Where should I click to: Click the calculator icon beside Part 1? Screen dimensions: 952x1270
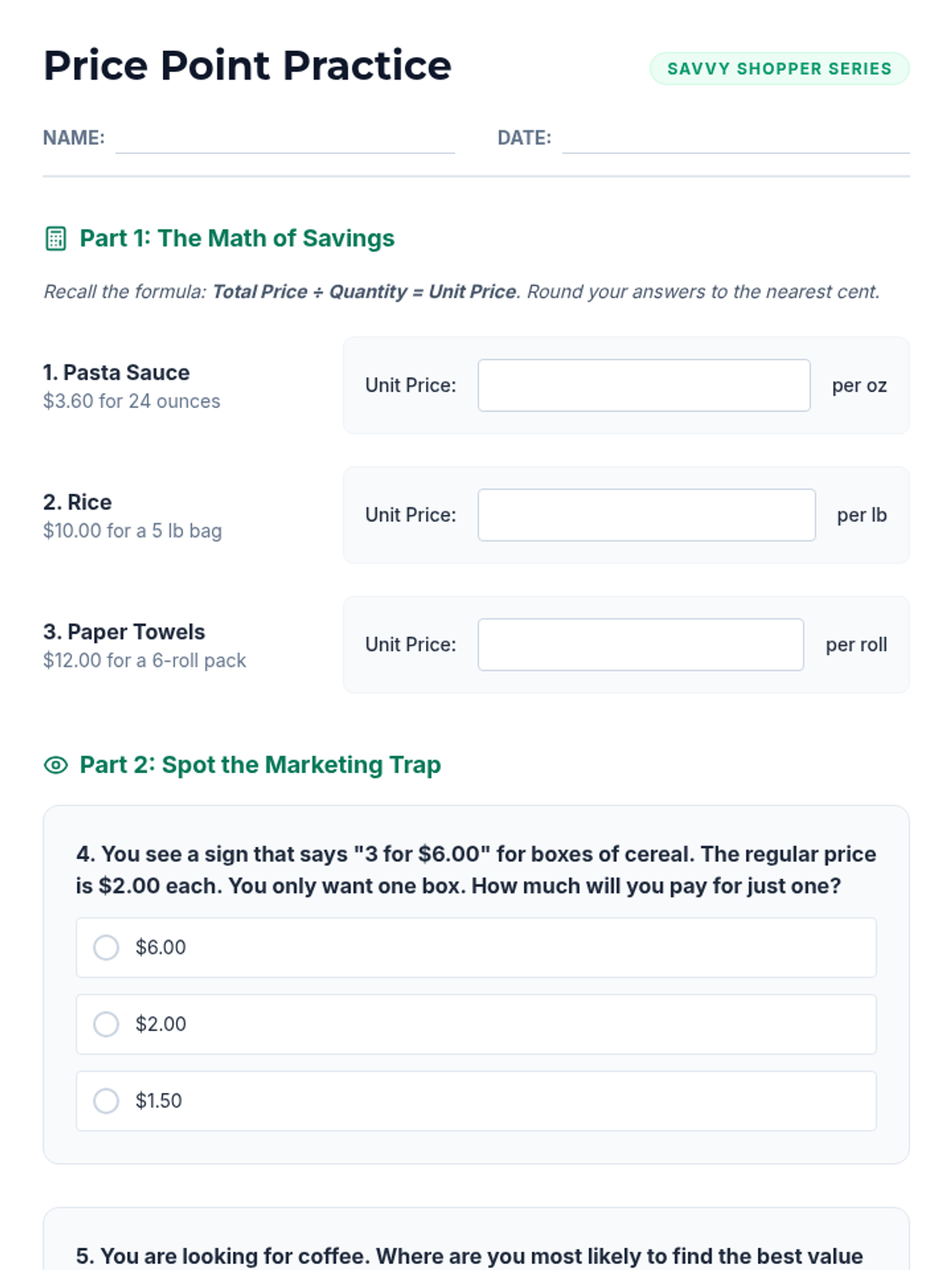click(56, 238)
